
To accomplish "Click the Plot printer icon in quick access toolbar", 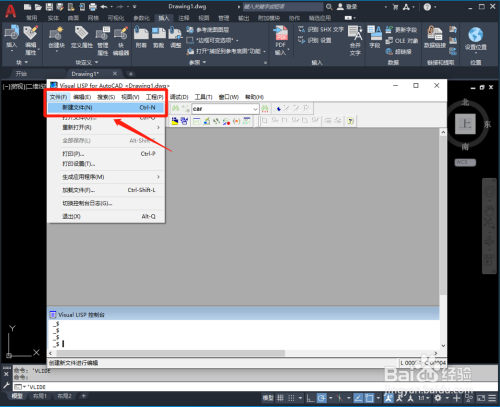I will (93, 7).
